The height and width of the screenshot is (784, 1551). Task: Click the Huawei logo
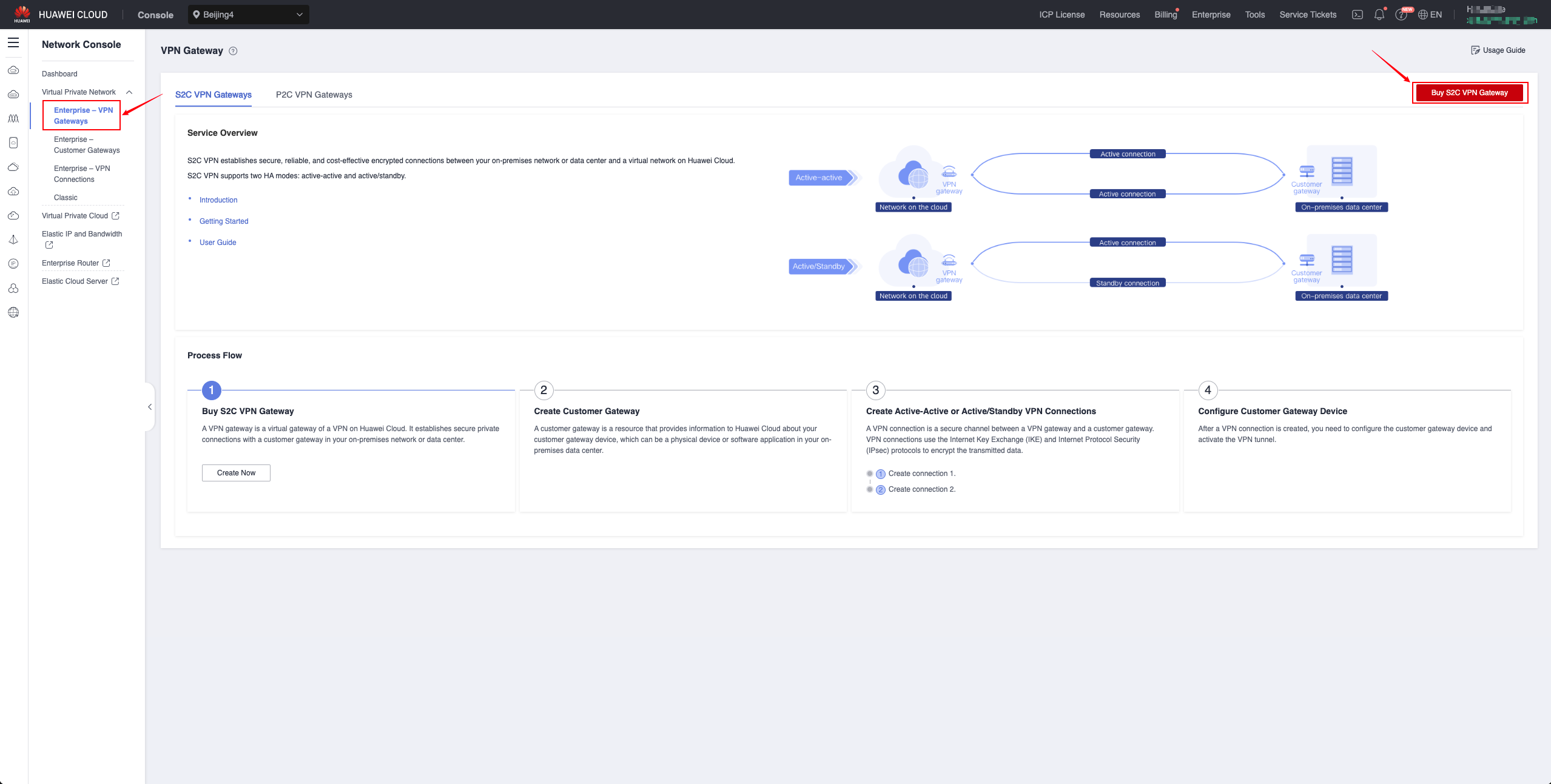tap(22, 13)
